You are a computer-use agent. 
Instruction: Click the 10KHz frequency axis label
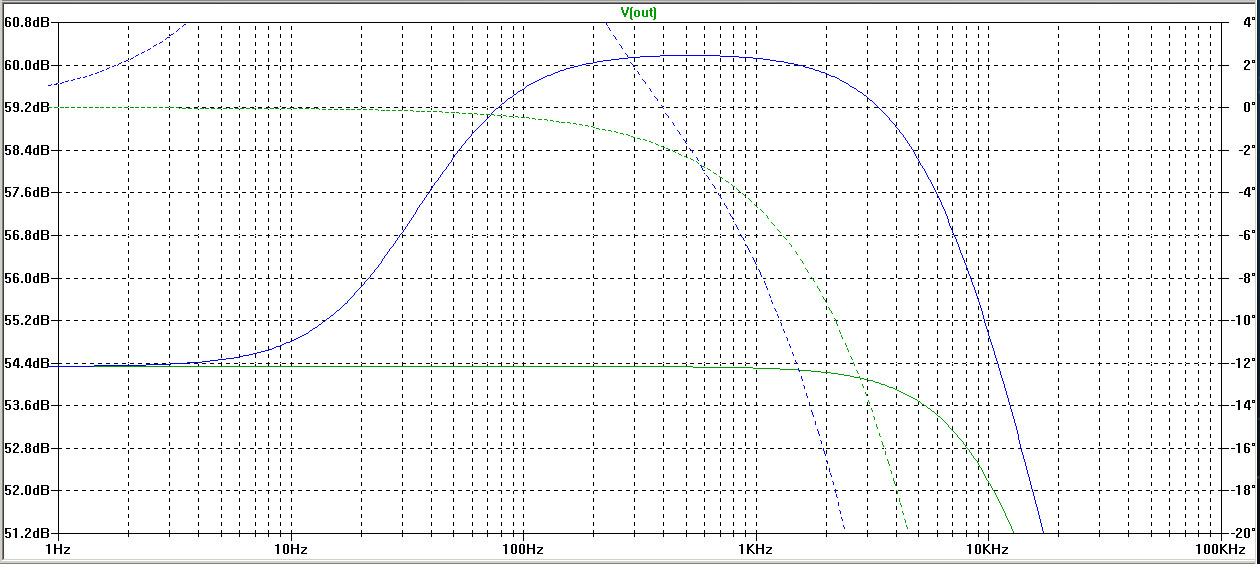pos(989,549)
